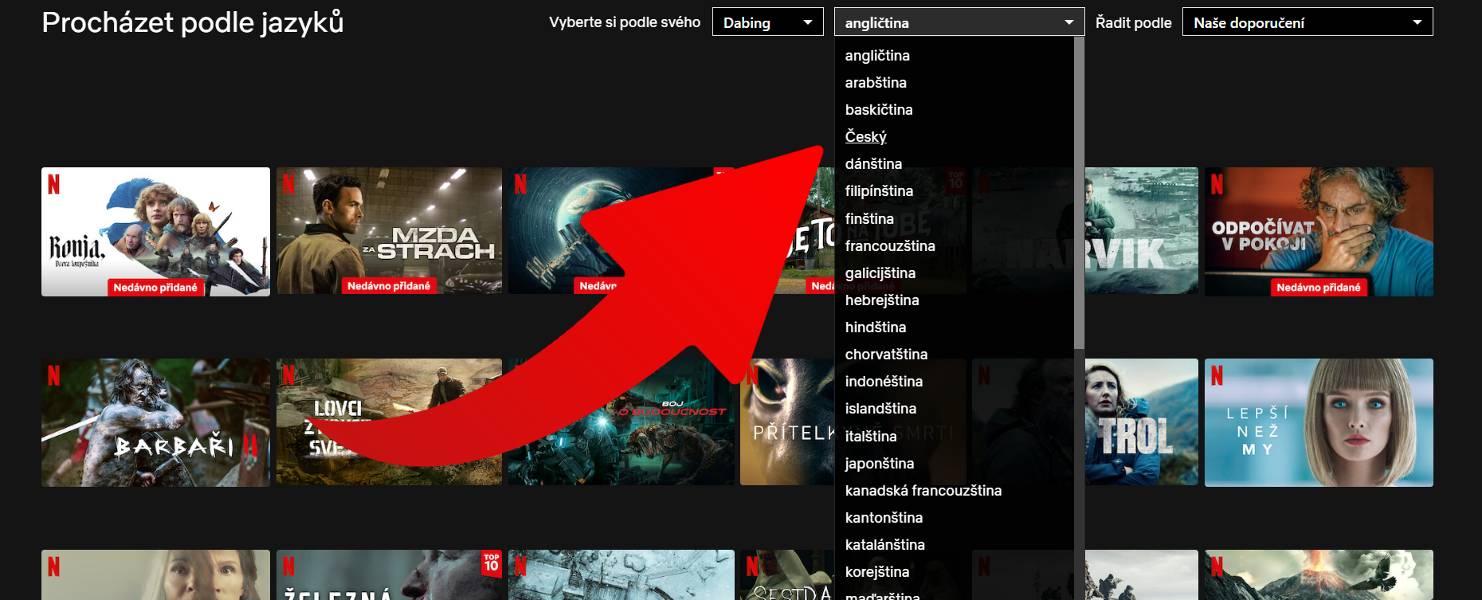
Task: Open the Naše doporučení sort dropdown
Action: point(1307,22)
